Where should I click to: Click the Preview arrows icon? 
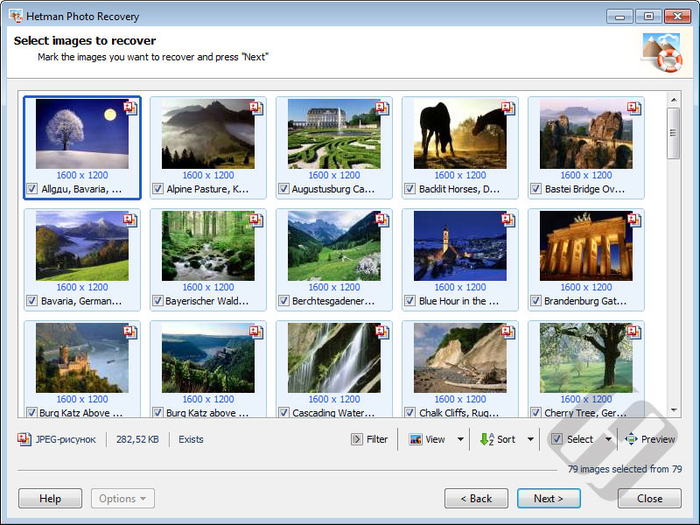pyautogui.click(x=631, y=439)
